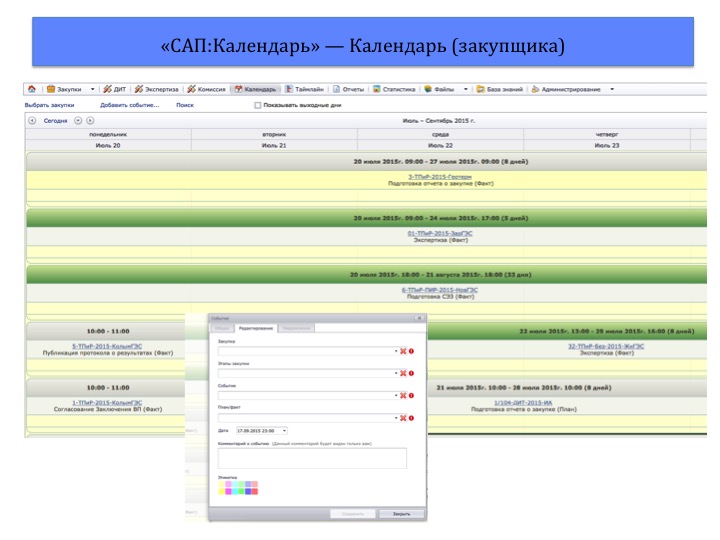
Task: Jump to Сегодня in the calendar
Action: pos(55,121)
